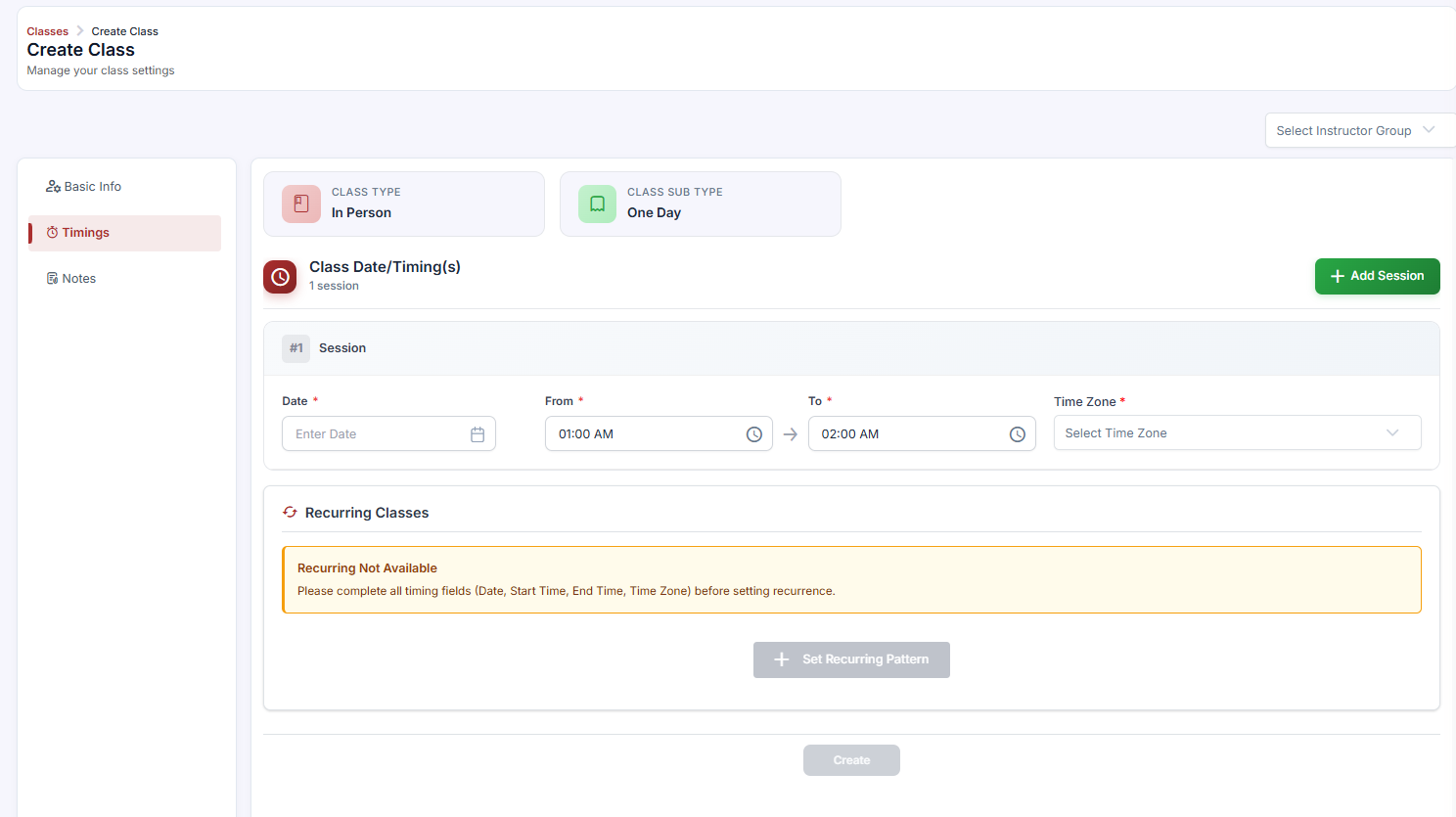
Task: Select the Timings sidebar item
Action: coord(124,233)
